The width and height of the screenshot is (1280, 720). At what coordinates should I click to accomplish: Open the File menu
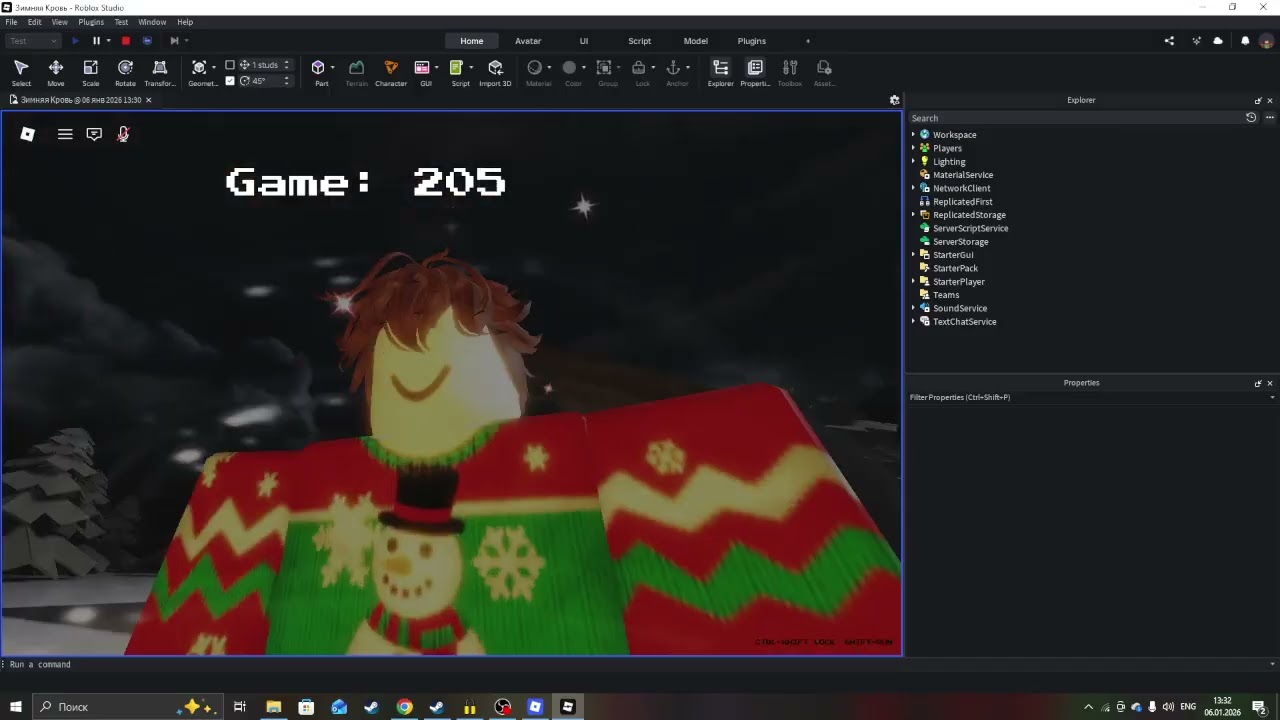(x=11, y=22)
